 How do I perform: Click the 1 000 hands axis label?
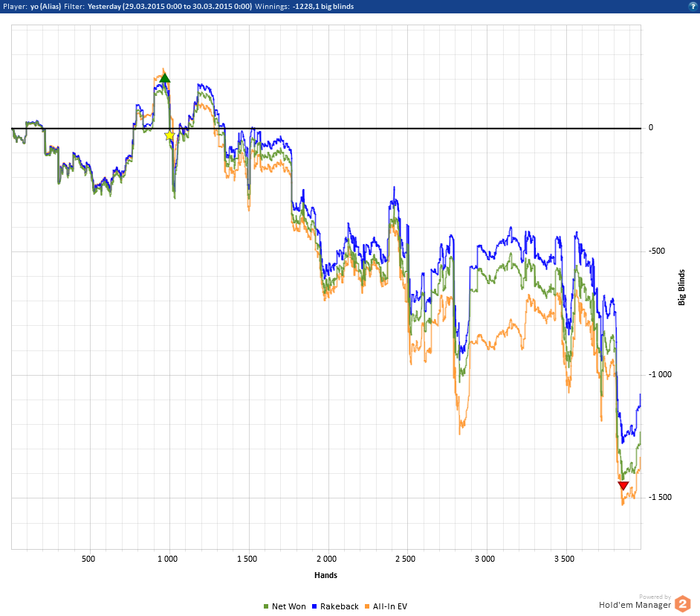(167, 559)
